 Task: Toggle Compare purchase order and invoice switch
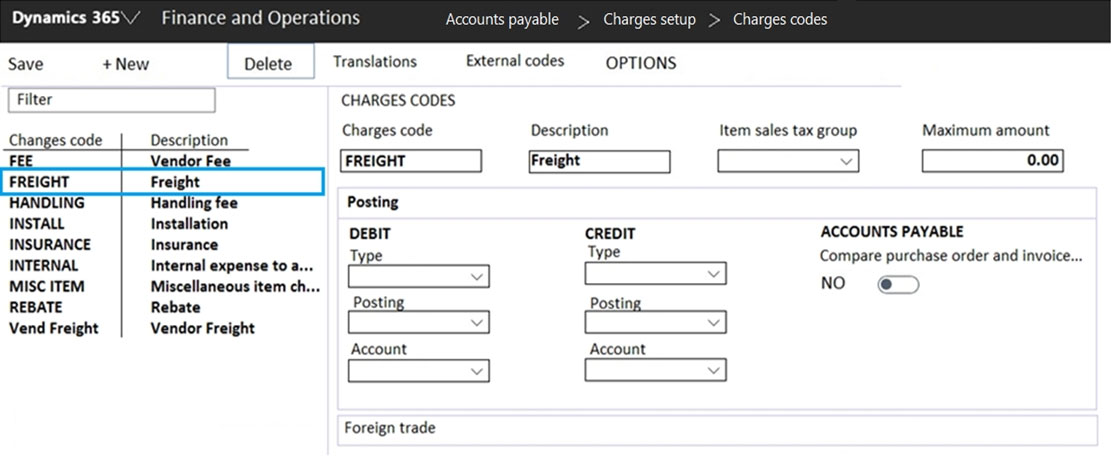click(x=897, y=285)
